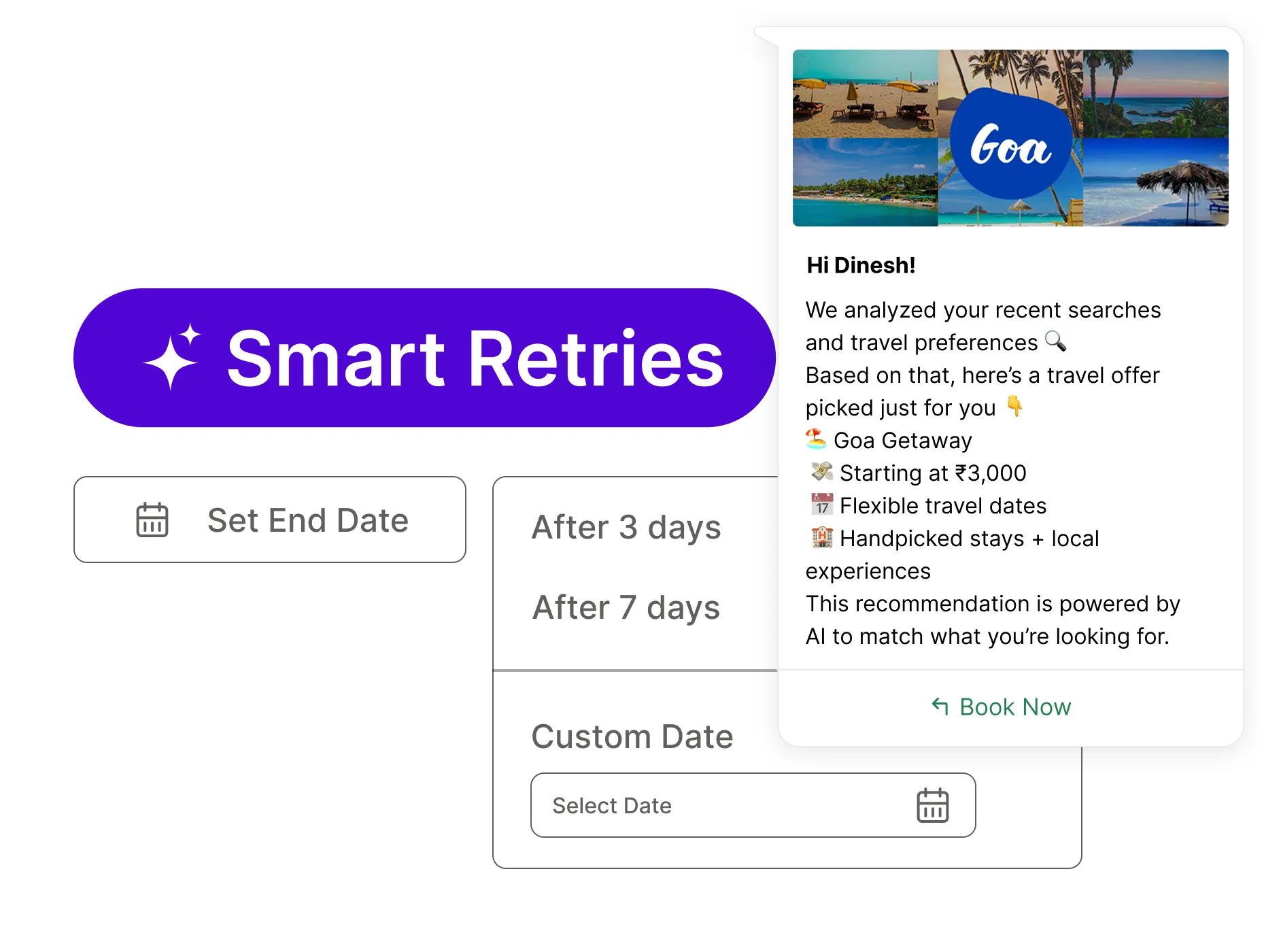
Task: Click the beach umbrella icon before Goa Getaway
Action: point(816,440)
